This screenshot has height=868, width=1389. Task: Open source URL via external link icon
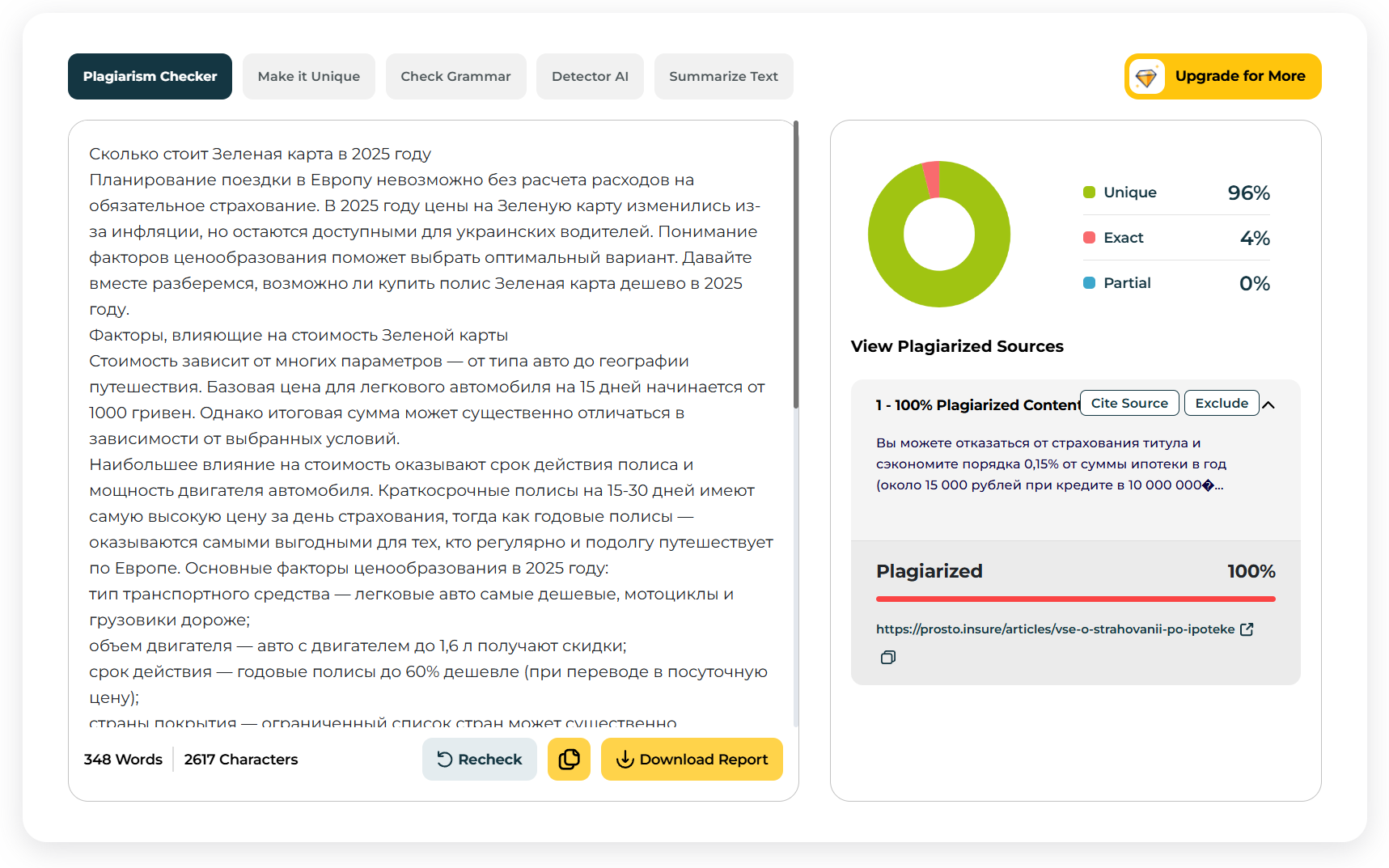tap(1247, 629)
